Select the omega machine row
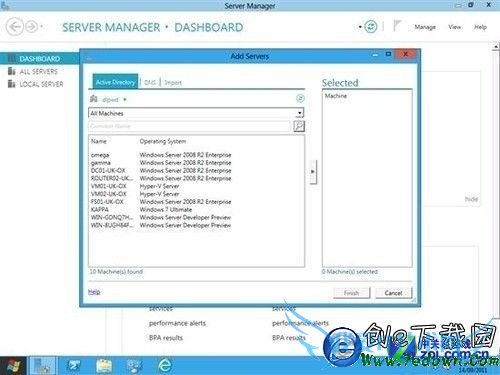This screenshot has height=375, width=500. 196,155
